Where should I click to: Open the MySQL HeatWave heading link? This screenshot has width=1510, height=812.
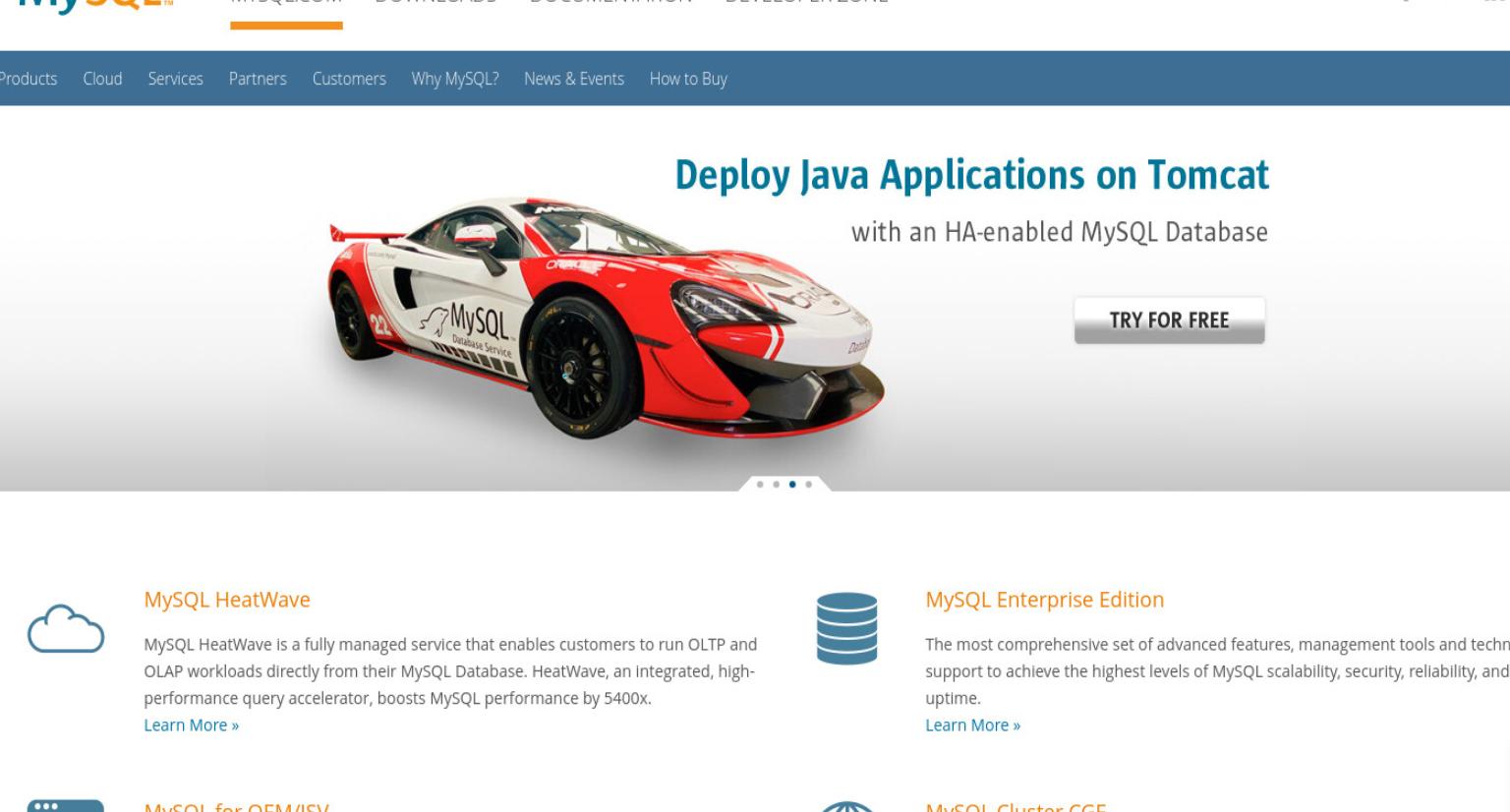tap(227, 600)
